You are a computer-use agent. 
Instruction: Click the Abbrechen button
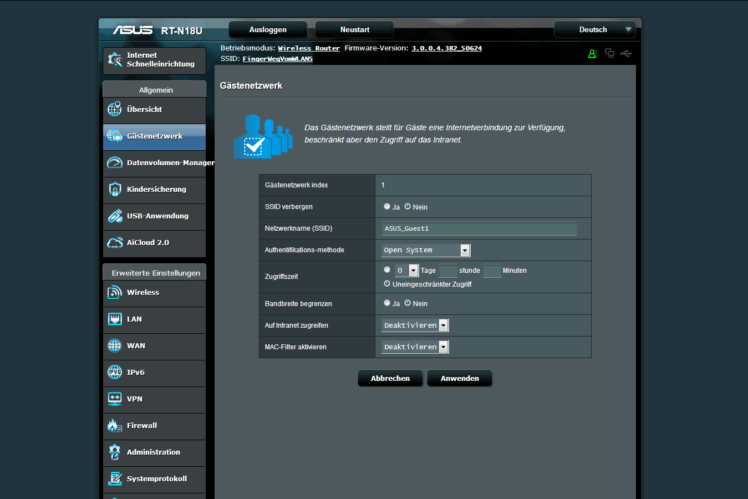(x=390, y=378)
